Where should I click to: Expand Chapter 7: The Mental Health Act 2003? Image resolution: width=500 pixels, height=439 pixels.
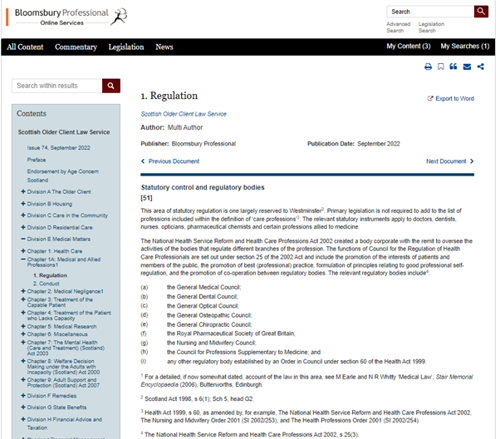point(23,342)
